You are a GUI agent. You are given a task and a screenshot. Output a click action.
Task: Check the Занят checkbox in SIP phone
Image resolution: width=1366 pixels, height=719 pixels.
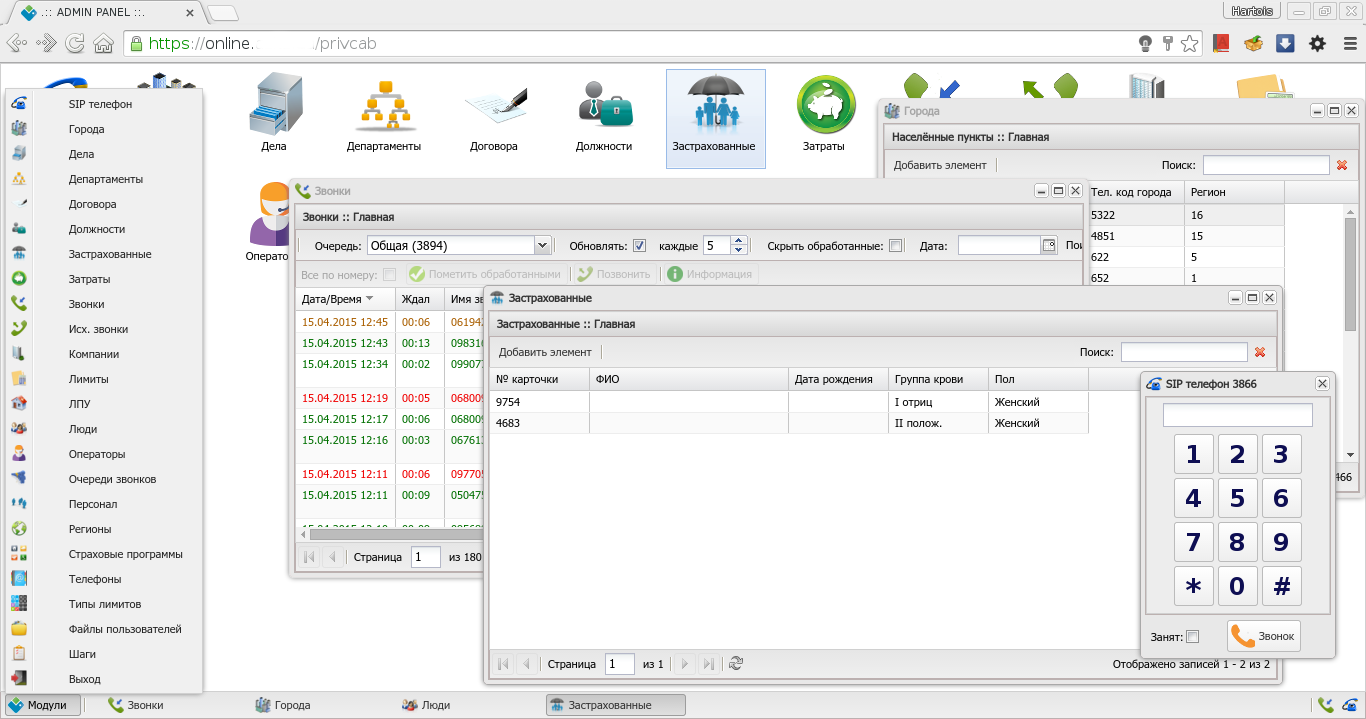(x=1192, y=637)
